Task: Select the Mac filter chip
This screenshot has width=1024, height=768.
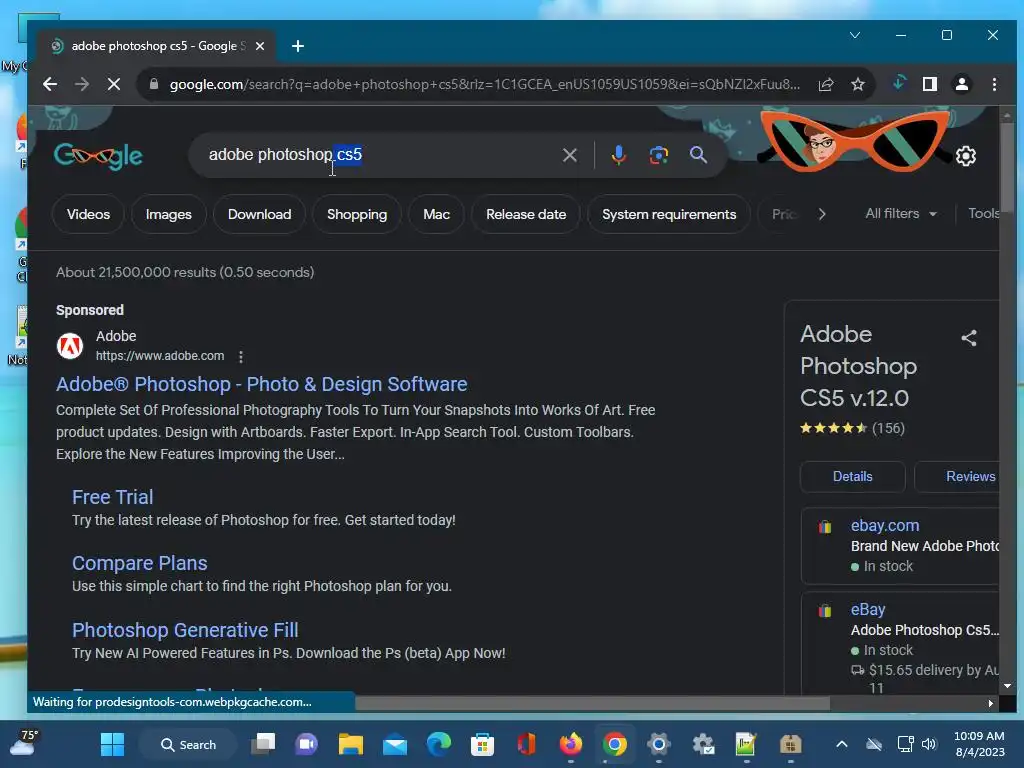Action: pyautogui.click(x=436, y=214)
